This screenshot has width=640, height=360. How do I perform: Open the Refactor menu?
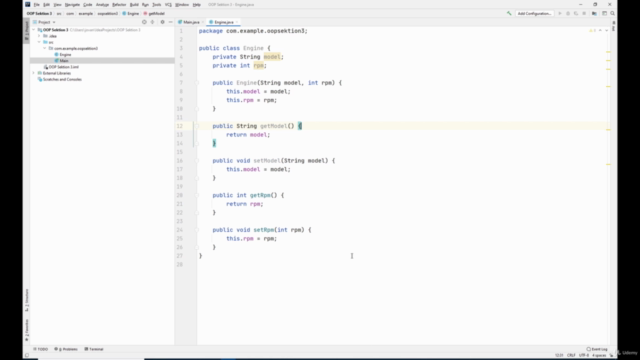tap(119, 4)
